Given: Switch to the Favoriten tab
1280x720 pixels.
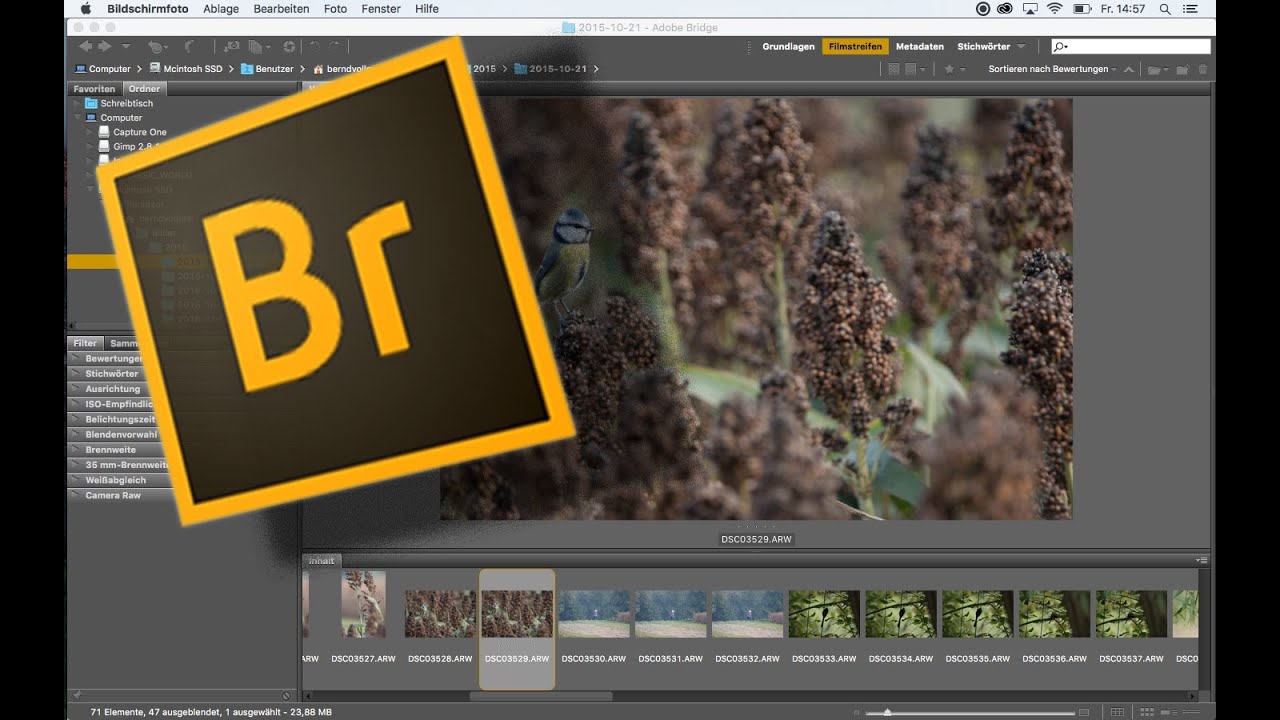Looking at the screenshot, I should (94, 89).
